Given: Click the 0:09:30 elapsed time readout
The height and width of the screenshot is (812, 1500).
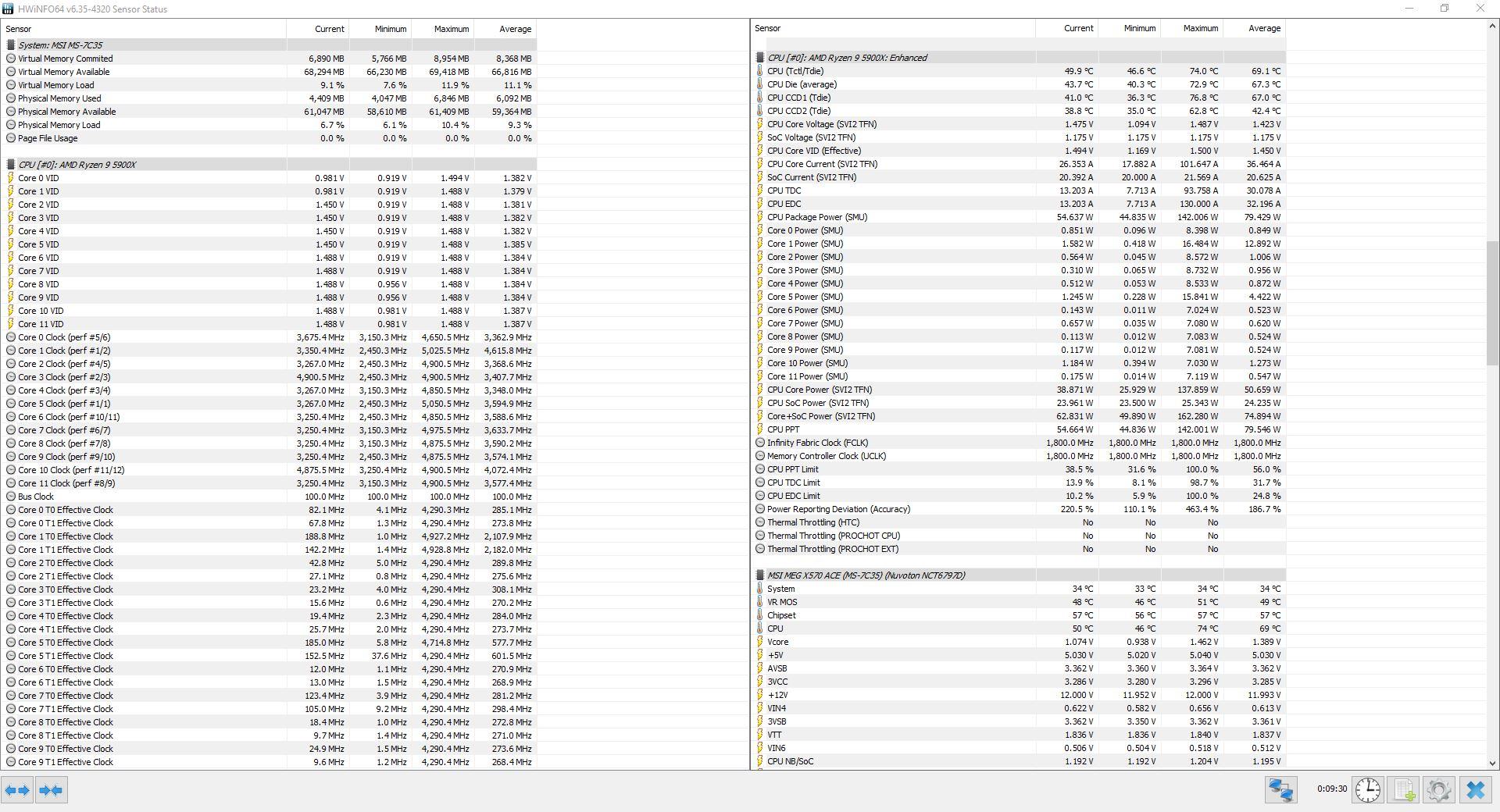Looking at the screenshot, I should 1331,789.
